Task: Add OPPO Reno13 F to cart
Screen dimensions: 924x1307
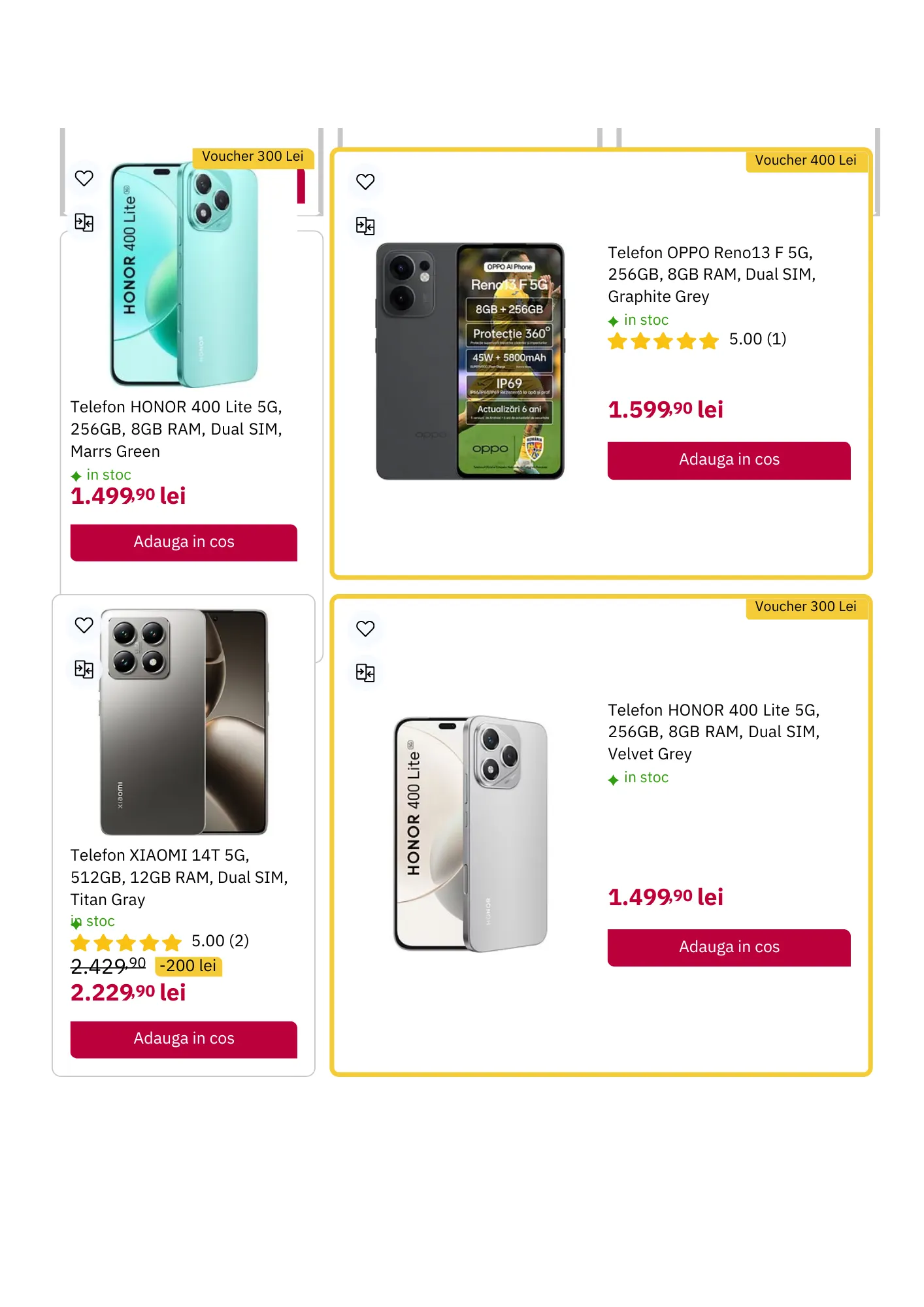Action: [729, 460]
